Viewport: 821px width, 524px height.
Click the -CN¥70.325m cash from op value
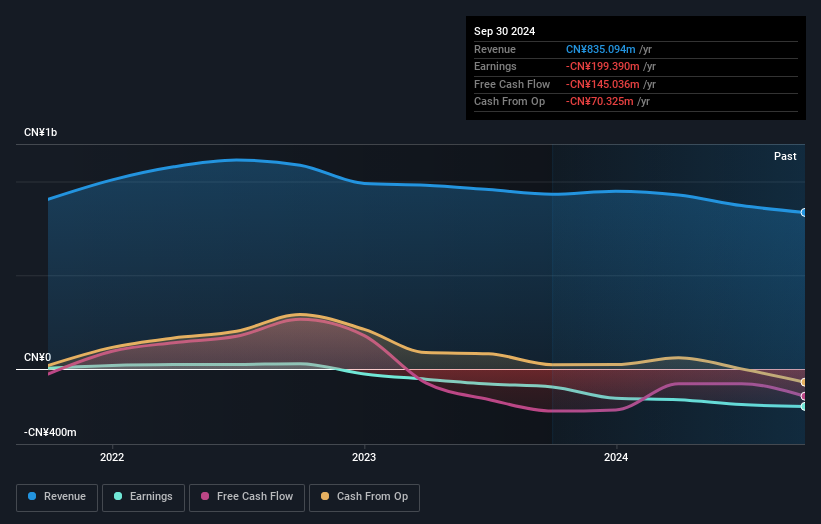click(x=600, y=102)
